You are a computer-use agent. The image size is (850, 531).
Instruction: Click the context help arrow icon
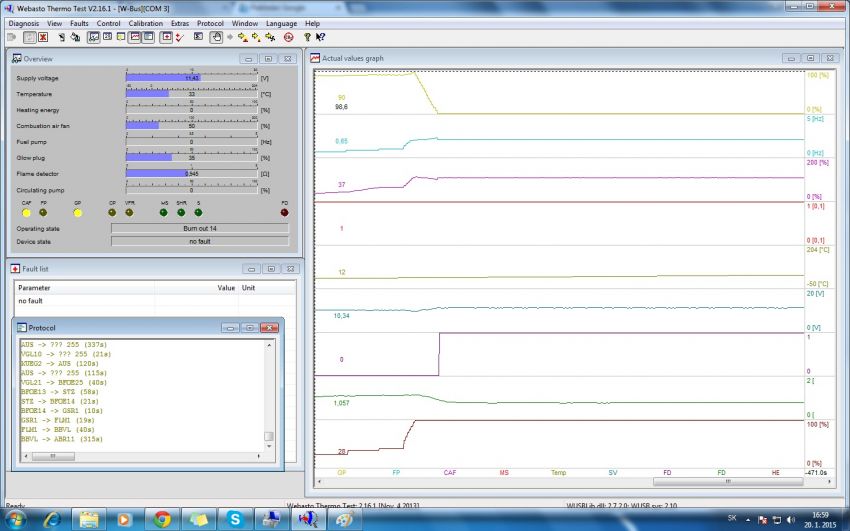coord(320,37)
